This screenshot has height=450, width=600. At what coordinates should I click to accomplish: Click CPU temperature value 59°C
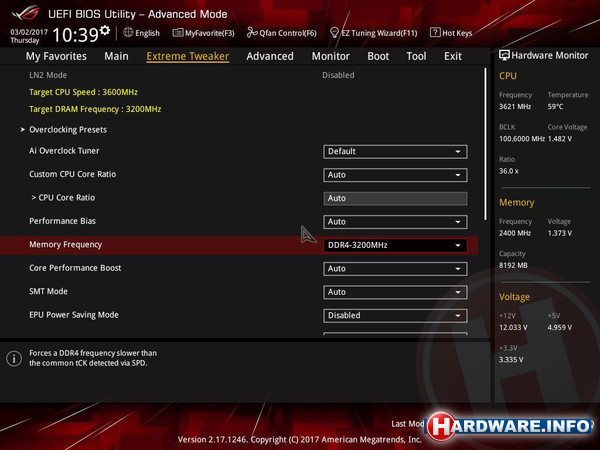click(x=555, y=107)
